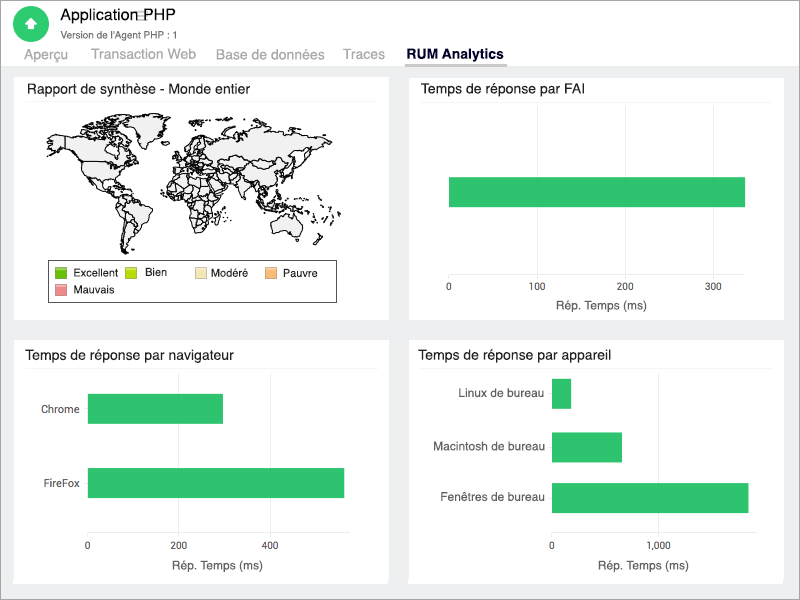
Task: Click the Application PHP title link
Action: 117,14
